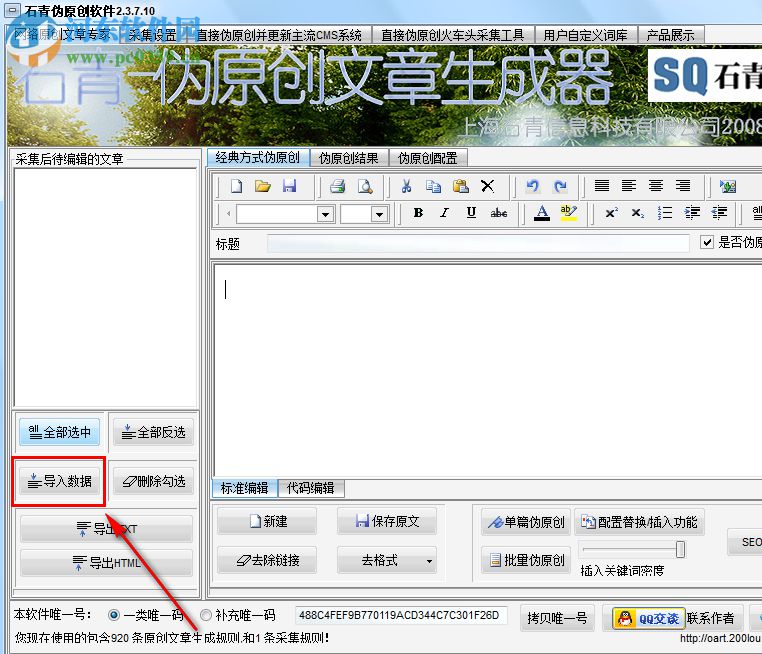Delete with the X toolbar icon
762x654 pixels.
pos(487,186)
